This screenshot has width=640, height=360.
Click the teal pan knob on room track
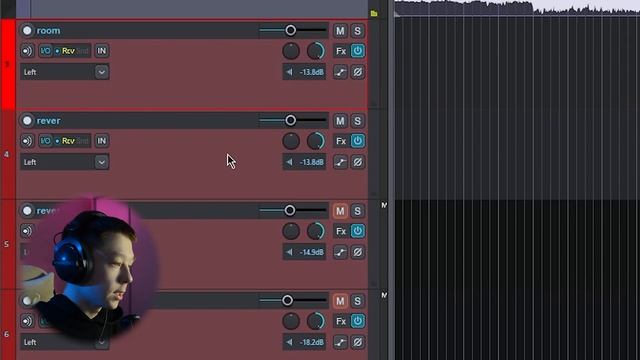click(316, 51)
